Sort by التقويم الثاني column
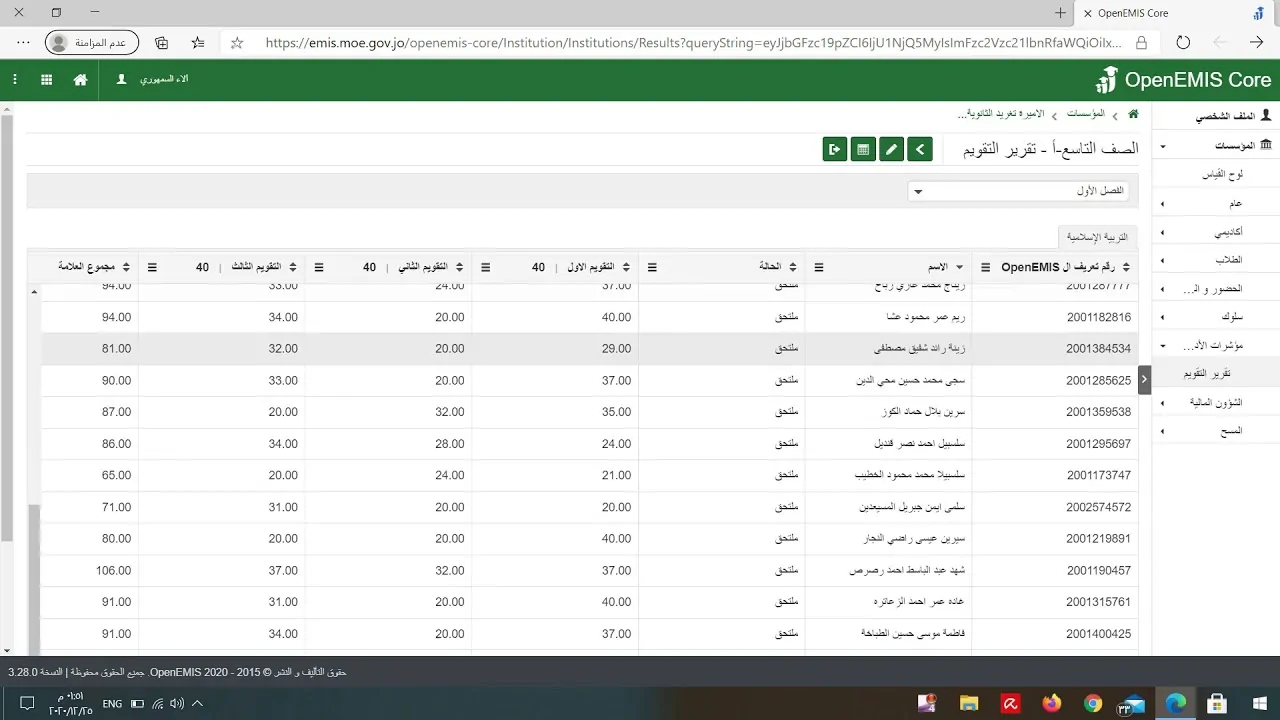The image size is (1280, 720). click(459, 267)
